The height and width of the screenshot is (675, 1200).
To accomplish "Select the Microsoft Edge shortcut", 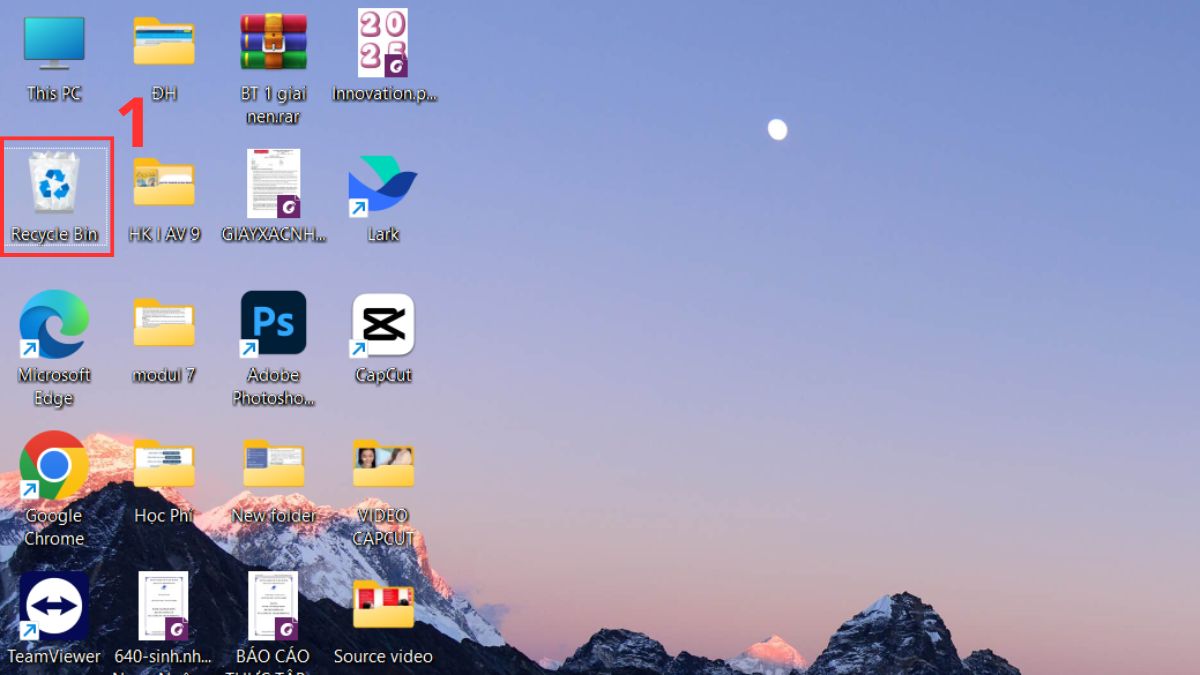I will [x=54, y=324].
